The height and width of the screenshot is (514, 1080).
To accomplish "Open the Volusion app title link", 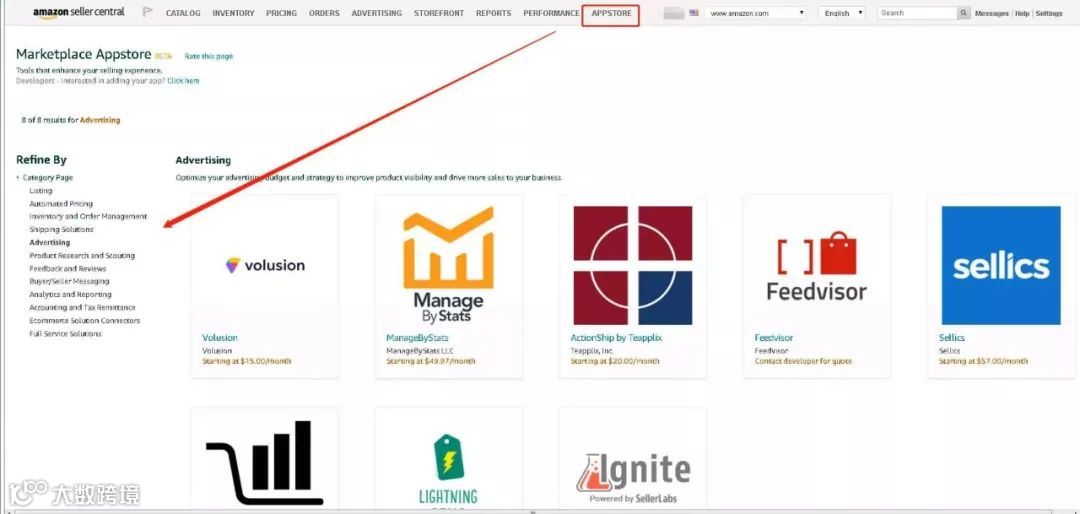I will point(220,338).
